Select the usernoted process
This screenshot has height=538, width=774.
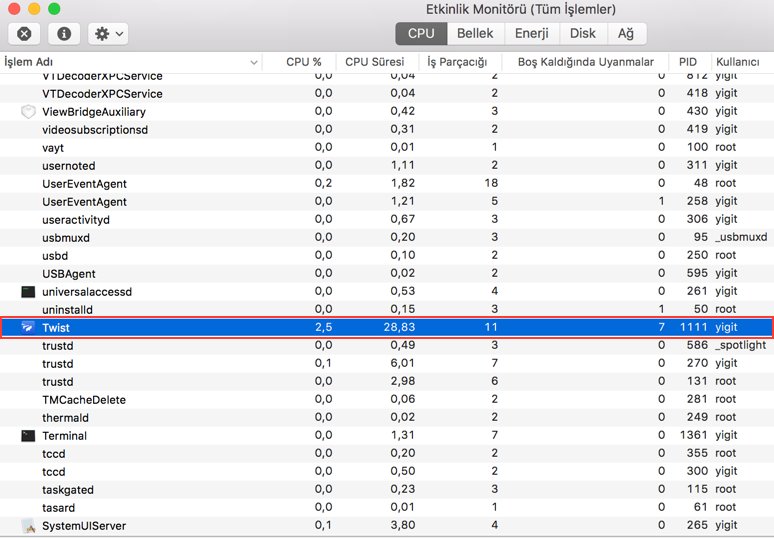(387, 165)
